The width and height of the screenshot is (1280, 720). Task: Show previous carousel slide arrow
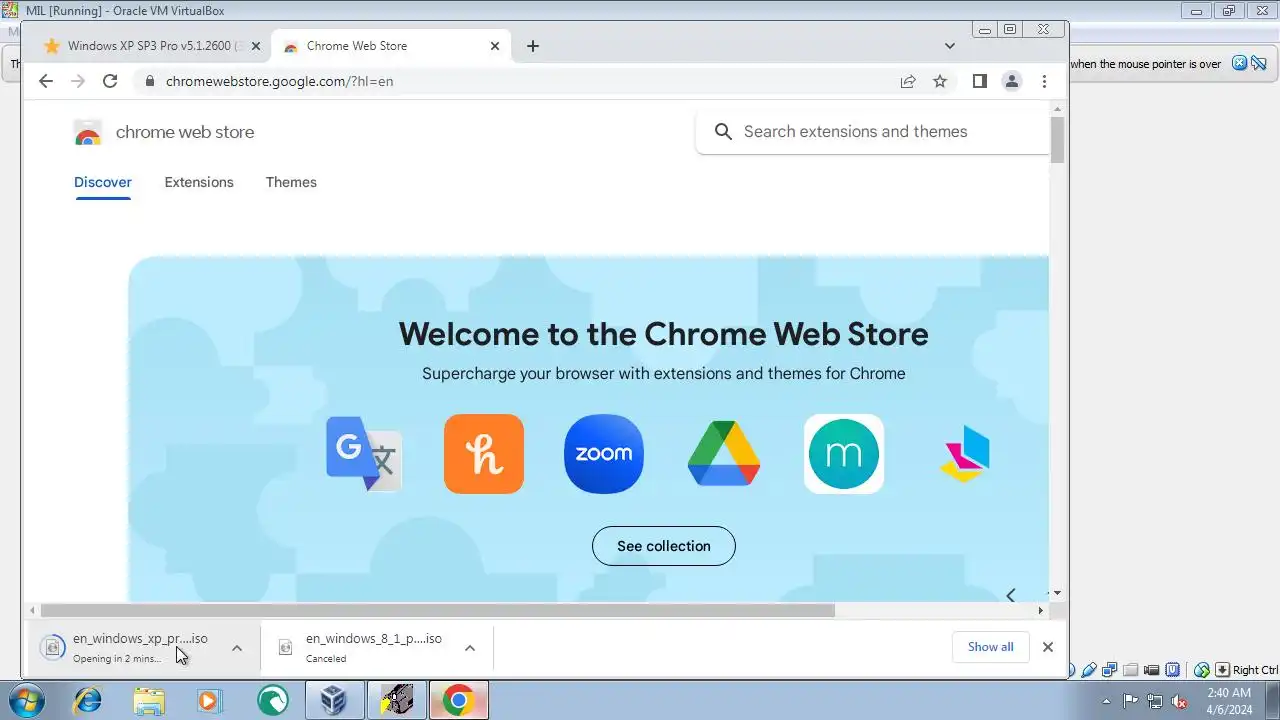1011,595
